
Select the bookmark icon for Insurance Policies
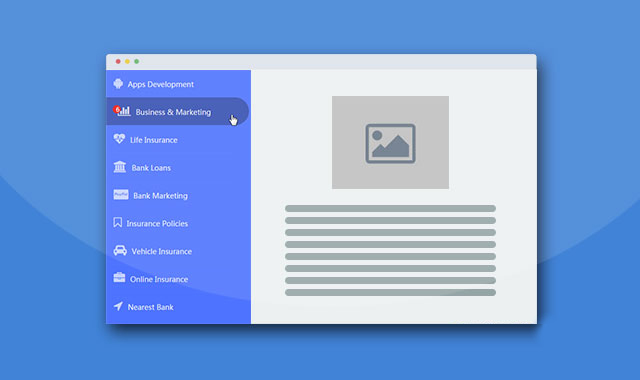(x=118, y=222)
